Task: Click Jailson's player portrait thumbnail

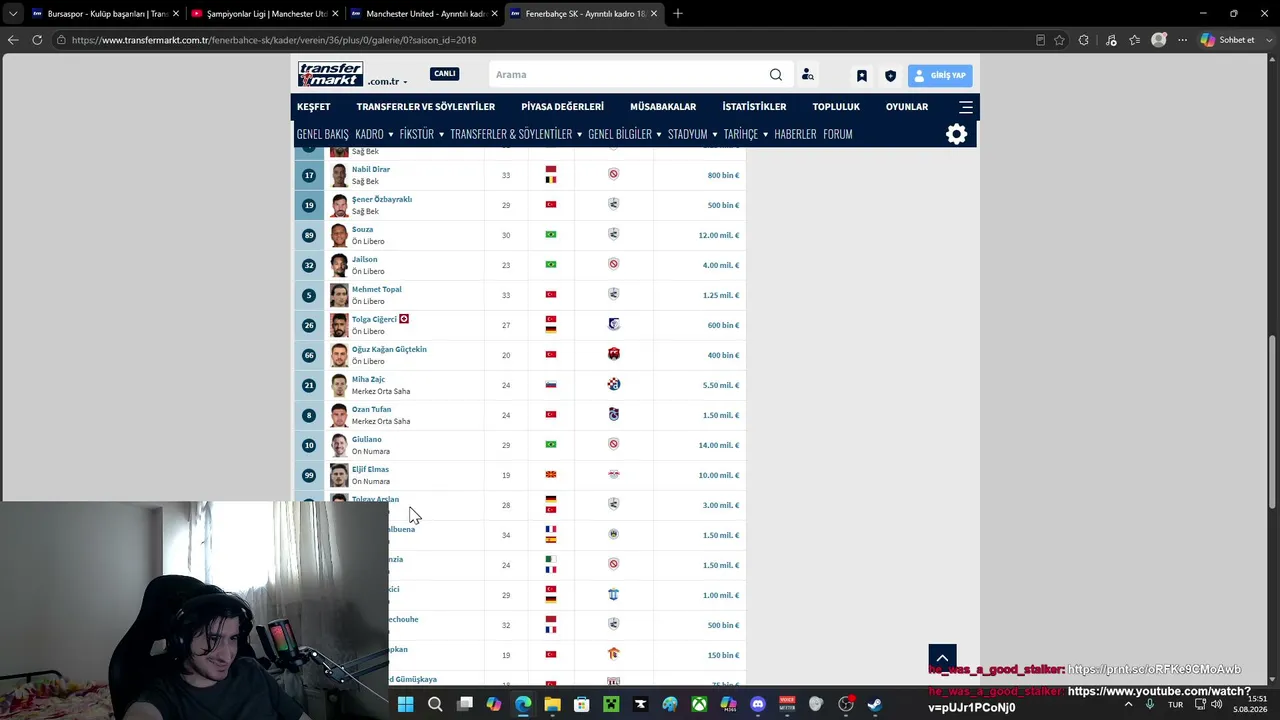Action: (x=339, y=265)
